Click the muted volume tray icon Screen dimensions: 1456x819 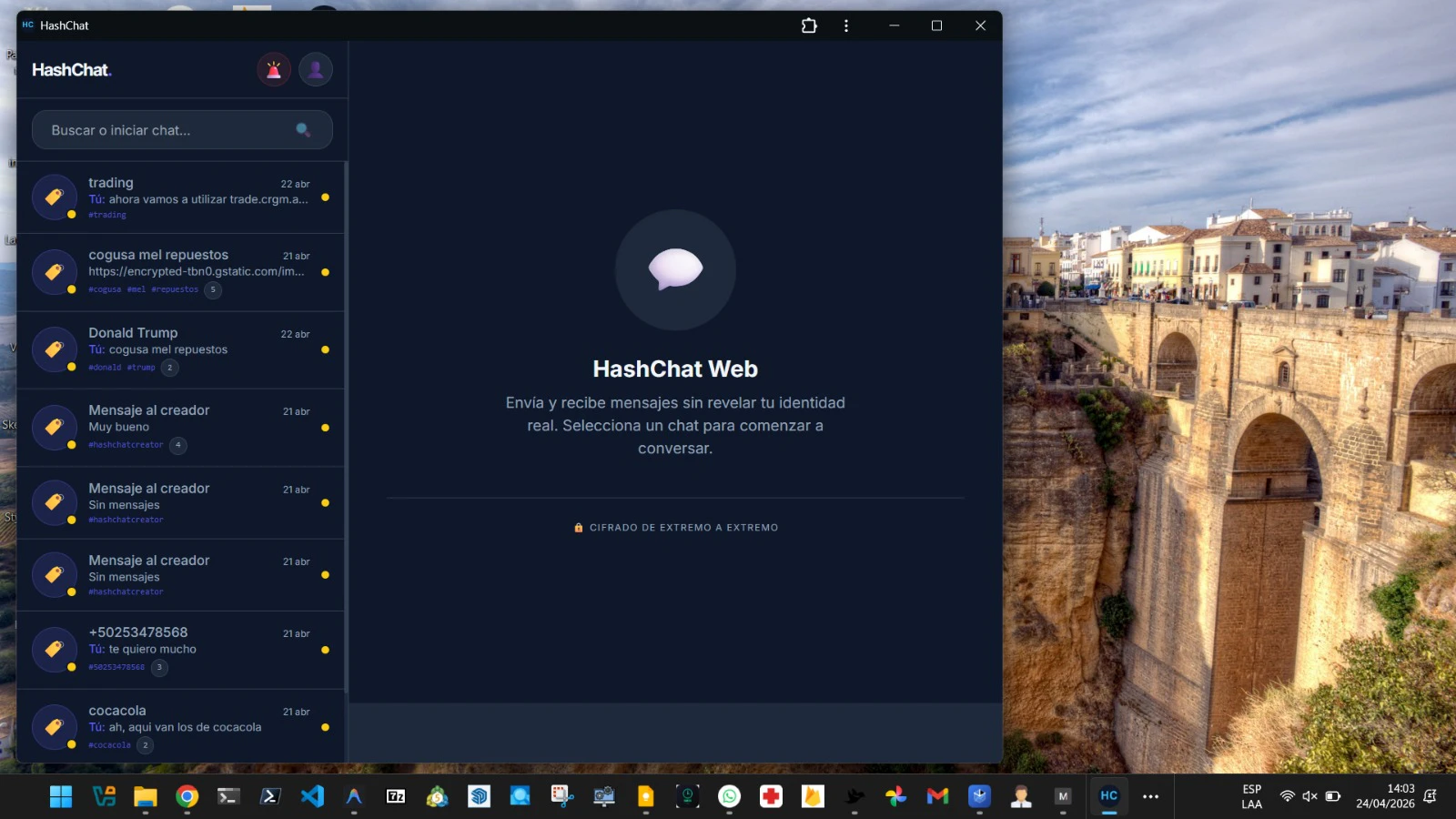(x=1310, y=796)
